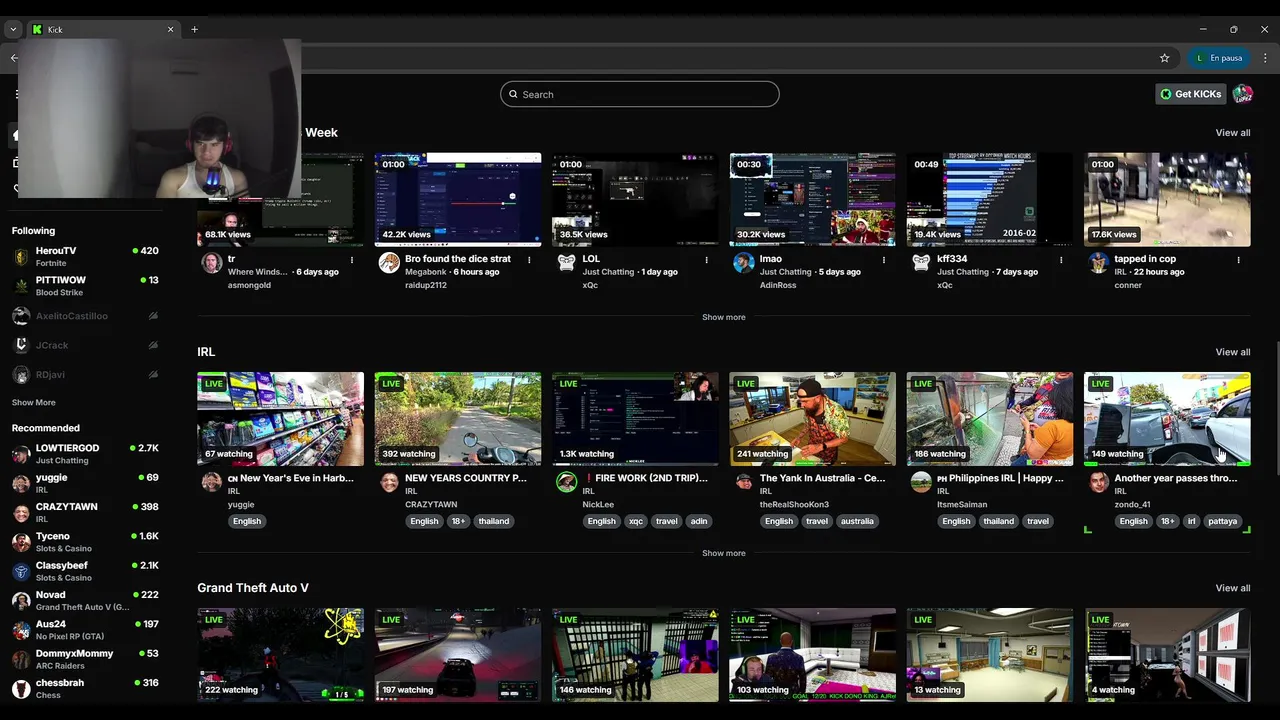Open options menu for the 'LOL' clip
1280x720 pixels.
tap(706, 260)
